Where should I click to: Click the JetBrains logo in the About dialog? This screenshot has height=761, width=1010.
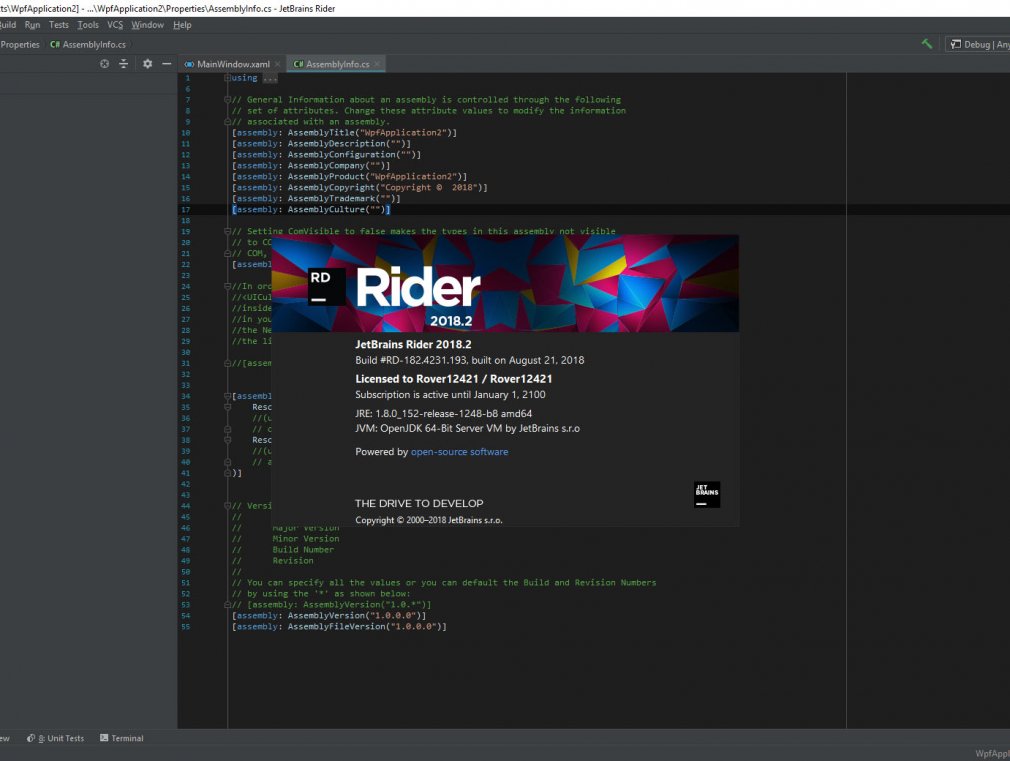707,494
